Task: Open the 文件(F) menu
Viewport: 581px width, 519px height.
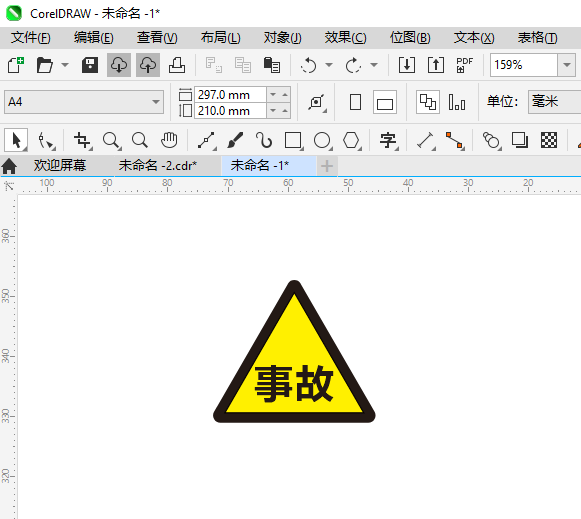Action: [x=30, y=38]
